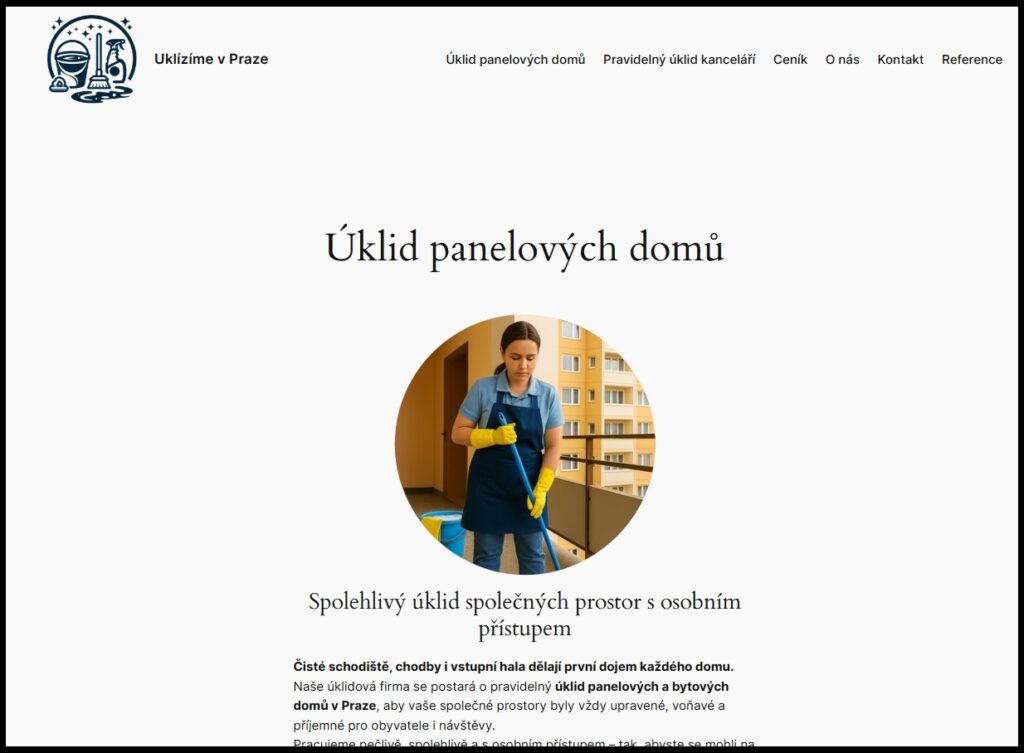Image resolution: width=1024 pixels, height=753 pixels.
Task: Click the broom in the site logo
Action: coord(99,62)
